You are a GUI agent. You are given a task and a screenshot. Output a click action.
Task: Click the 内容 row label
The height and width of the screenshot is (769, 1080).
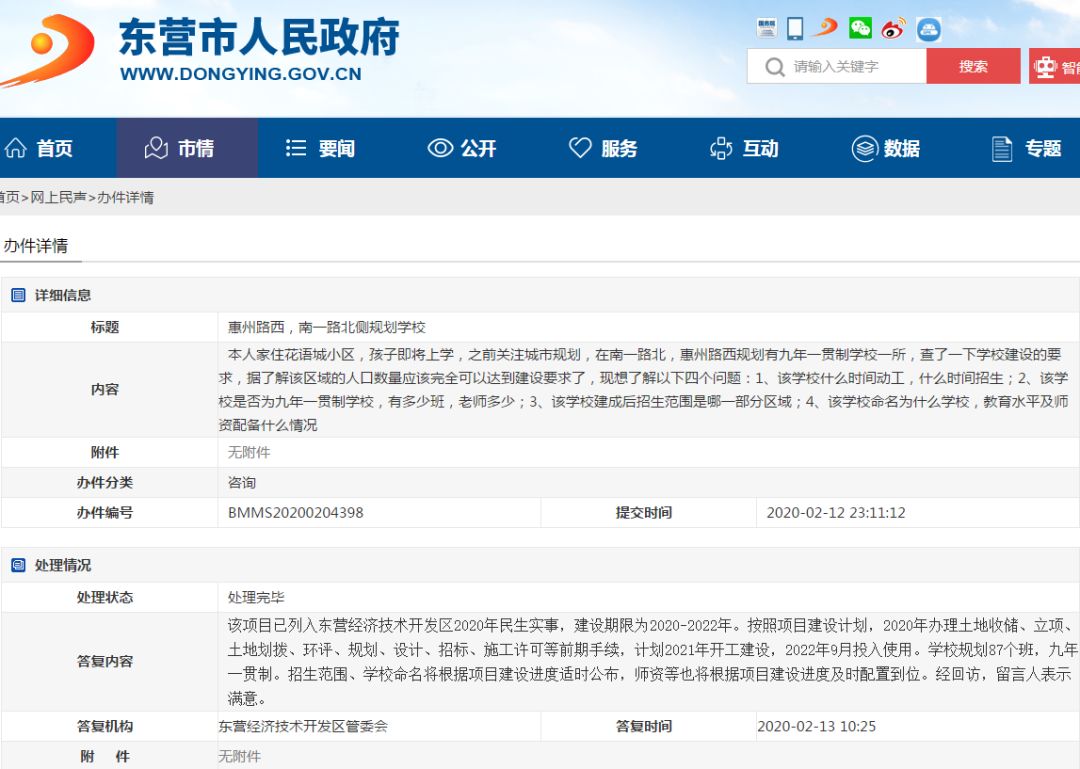coord(105,389)
